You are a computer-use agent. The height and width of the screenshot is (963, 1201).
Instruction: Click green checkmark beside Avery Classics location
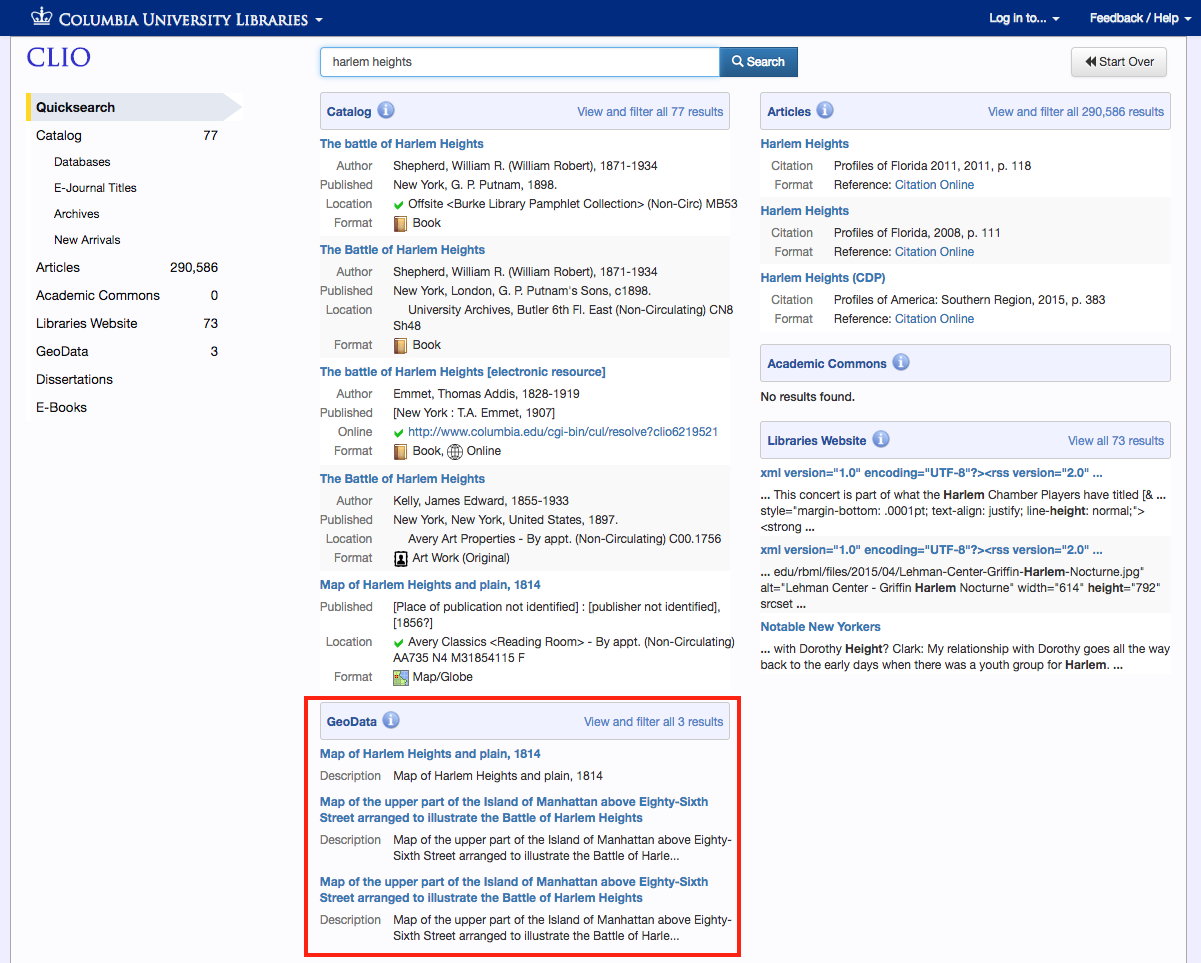[399, 643]
